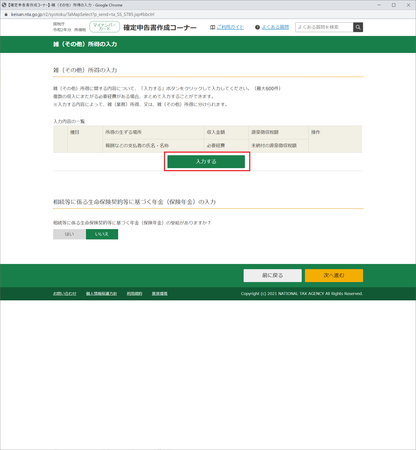Click the lock icon in the address bar
416x450 pixels.
6,14
